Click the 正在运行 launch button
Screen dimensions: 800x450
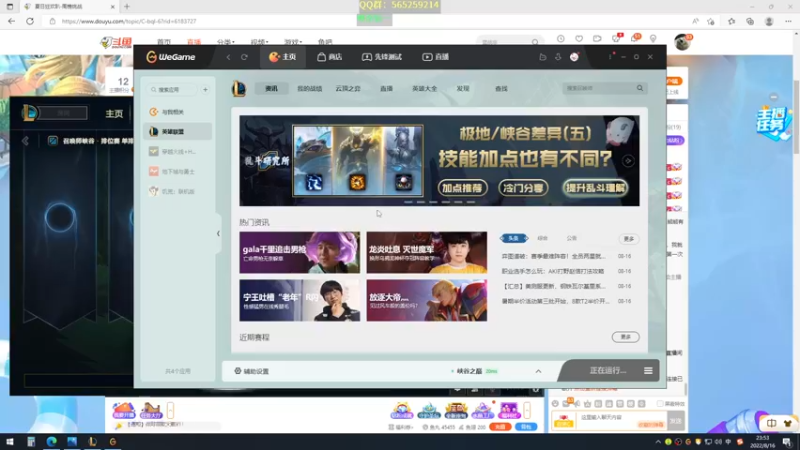[x=608, y=370]
